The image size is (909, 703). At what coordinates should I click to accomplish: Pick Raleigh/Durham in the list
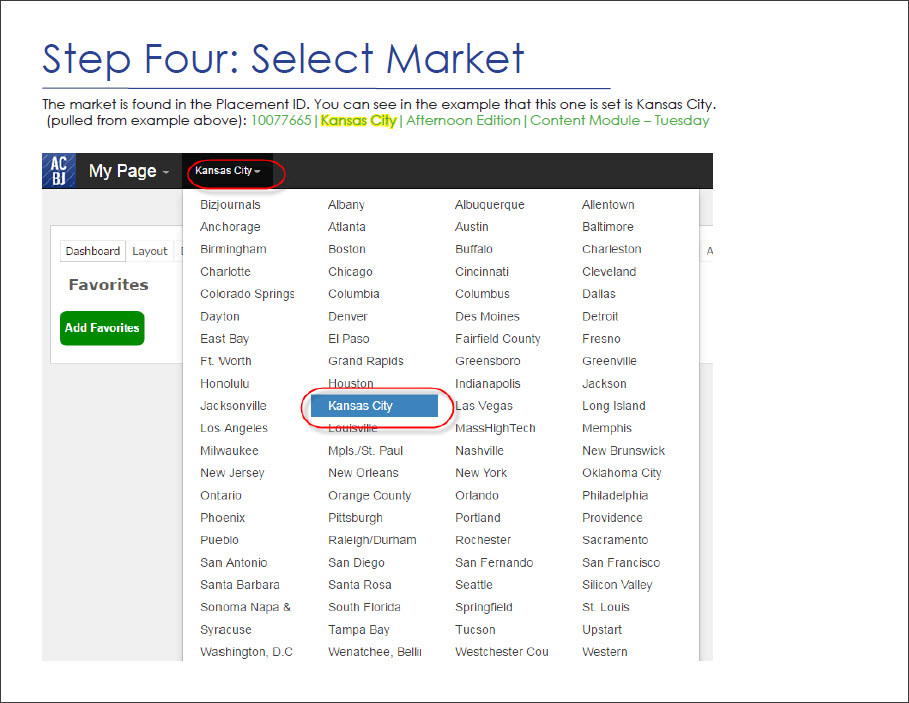(x=372, y=540)
